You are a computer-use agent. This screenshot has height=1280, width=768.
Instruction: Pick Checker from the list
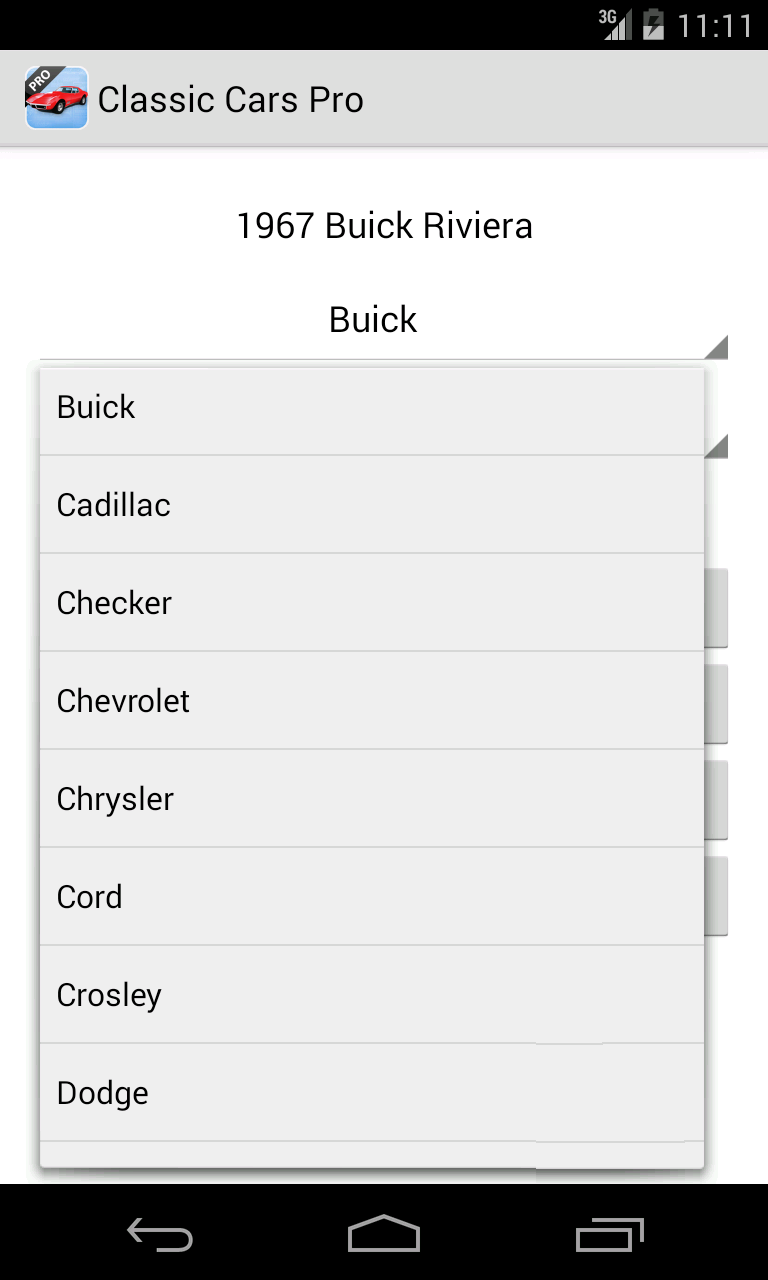click(372, 603)
